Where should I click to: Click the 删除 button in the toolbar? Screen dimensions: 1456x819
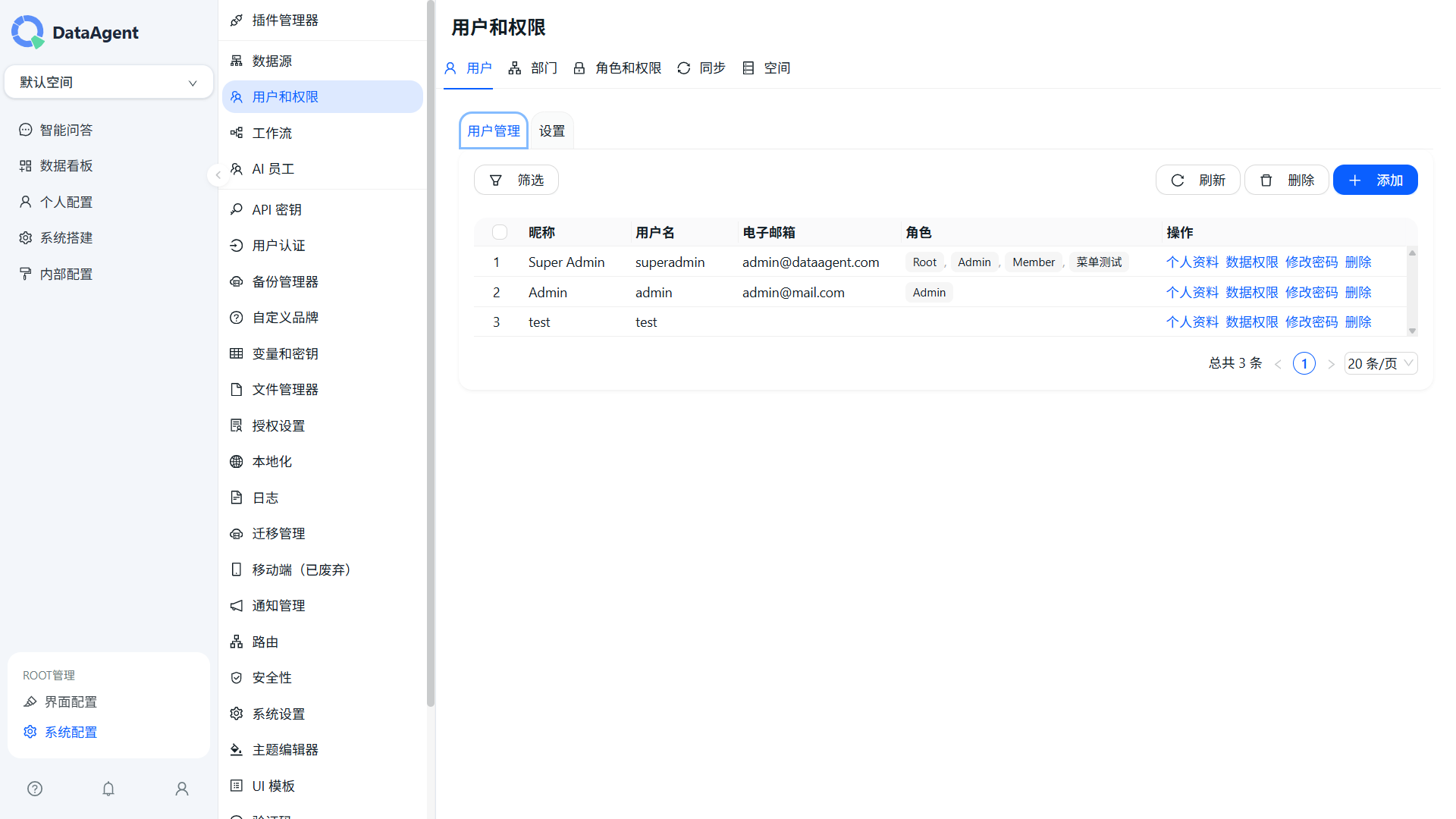coord(1287,180)
